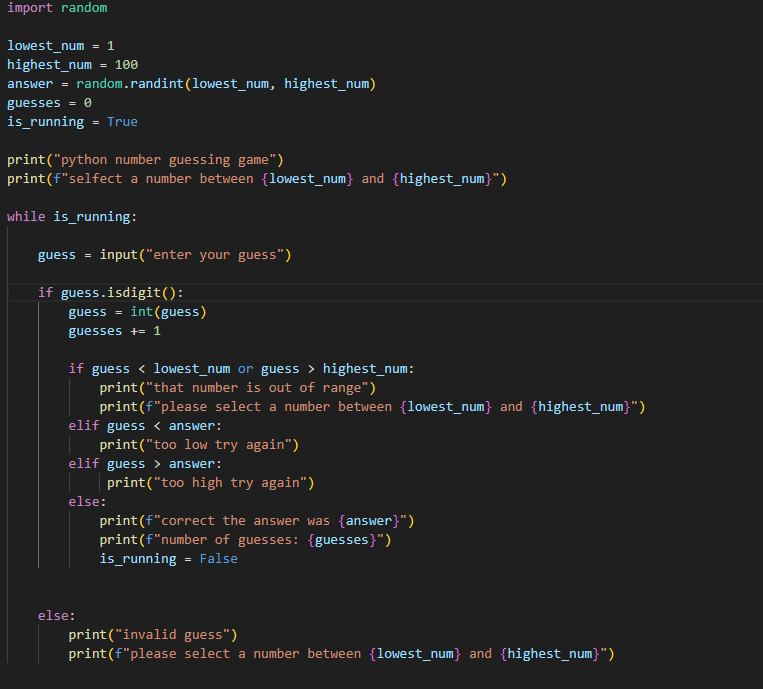Click the "True" value of is_running
Screen dimensions: 763x689
122,122
